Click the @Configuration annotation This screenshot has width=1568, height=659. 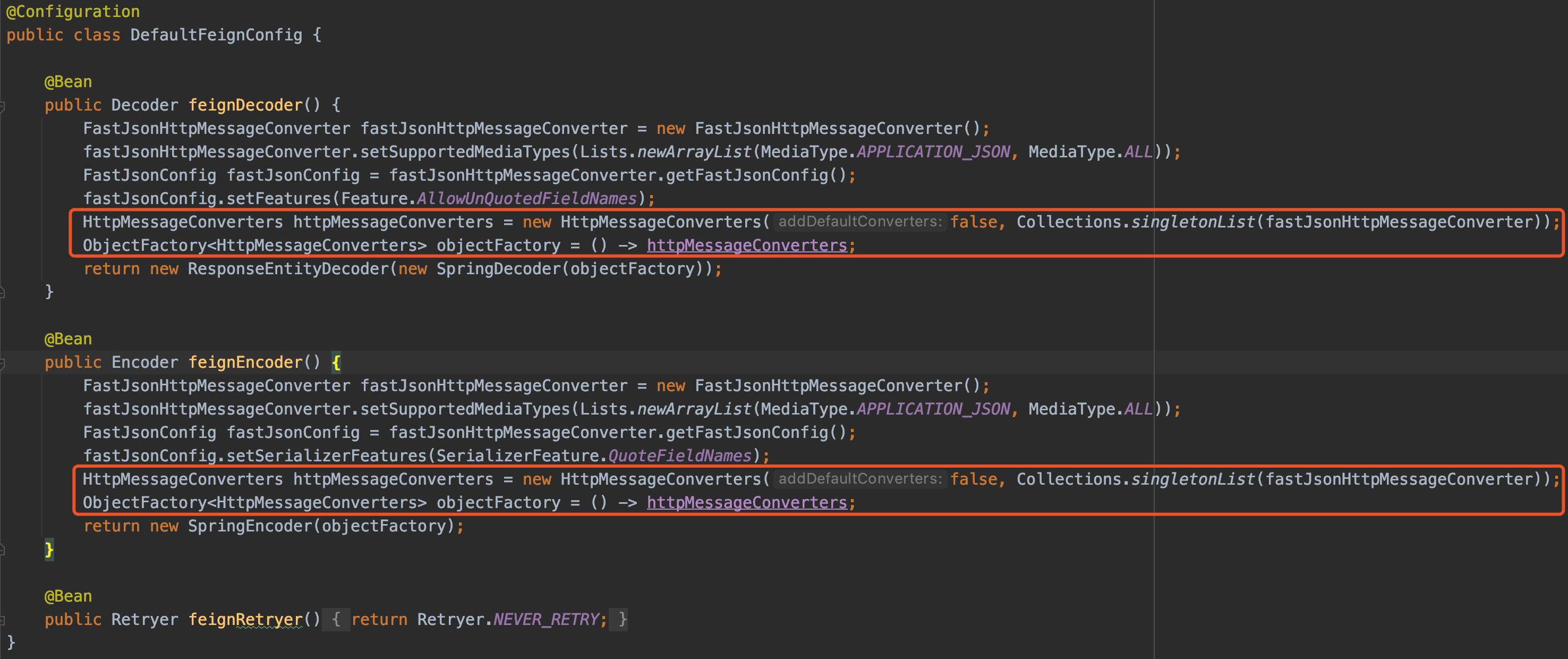[73, 12]
